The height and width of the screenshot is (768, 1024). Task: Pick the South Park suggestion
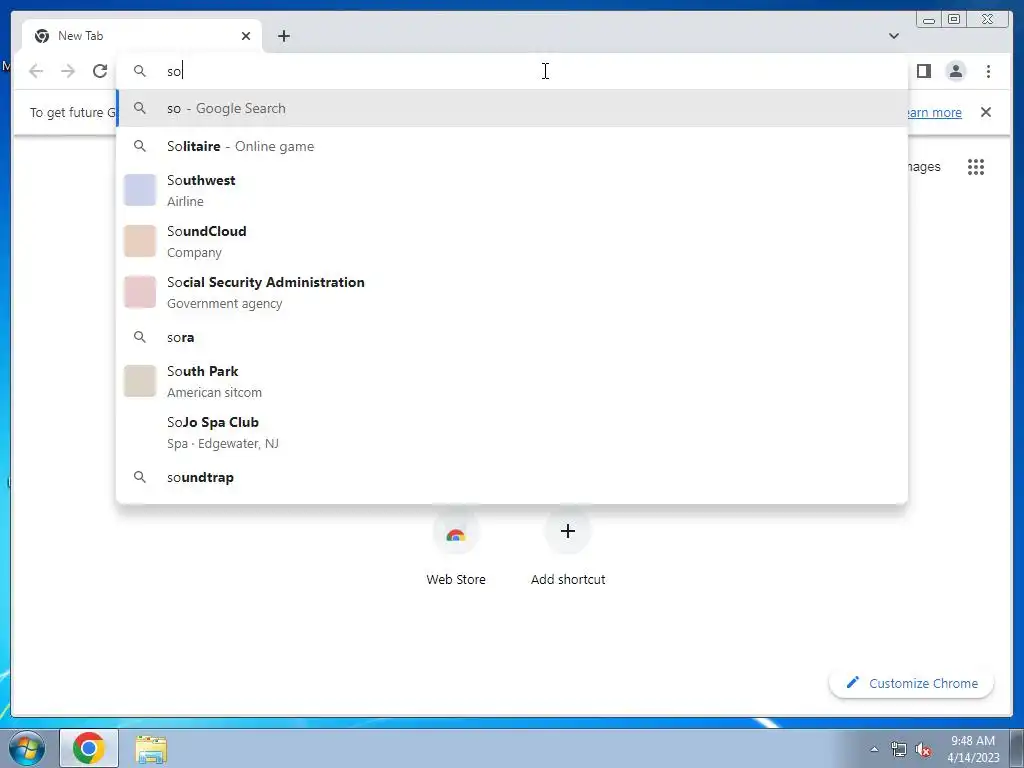coord(512,381)
